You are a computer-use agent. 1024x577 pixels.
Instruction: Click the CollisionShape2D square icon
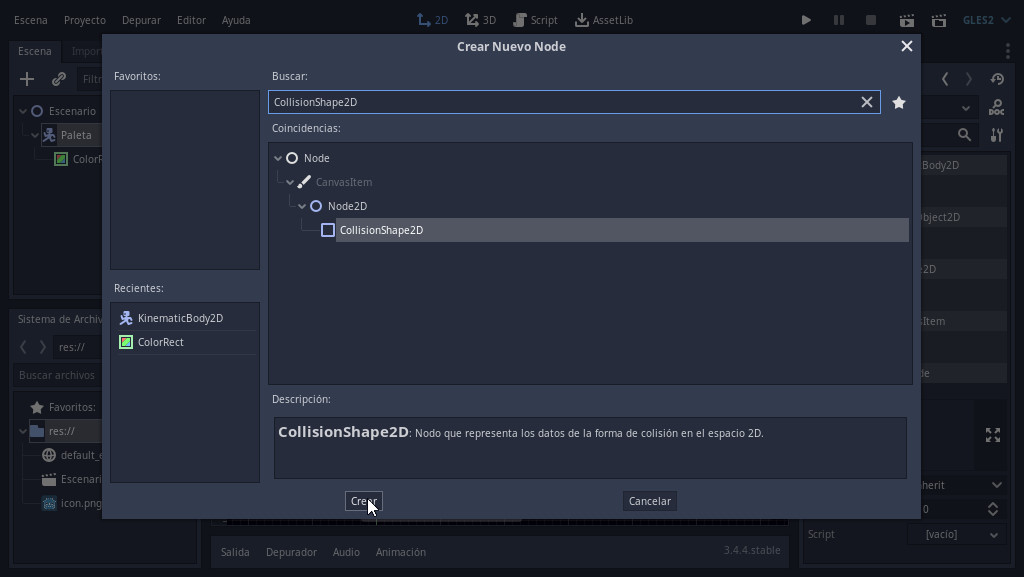tap(328, 230)
